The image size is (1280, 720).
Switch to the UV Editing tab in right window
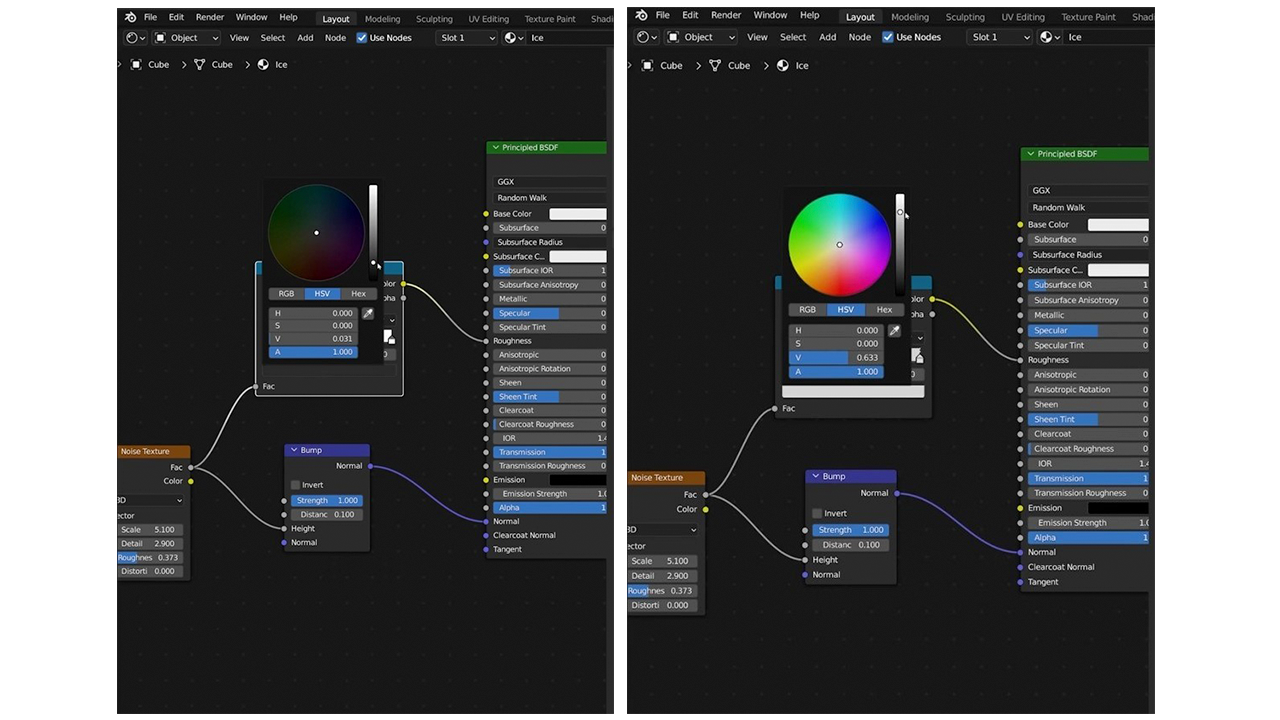point(1023,17)
